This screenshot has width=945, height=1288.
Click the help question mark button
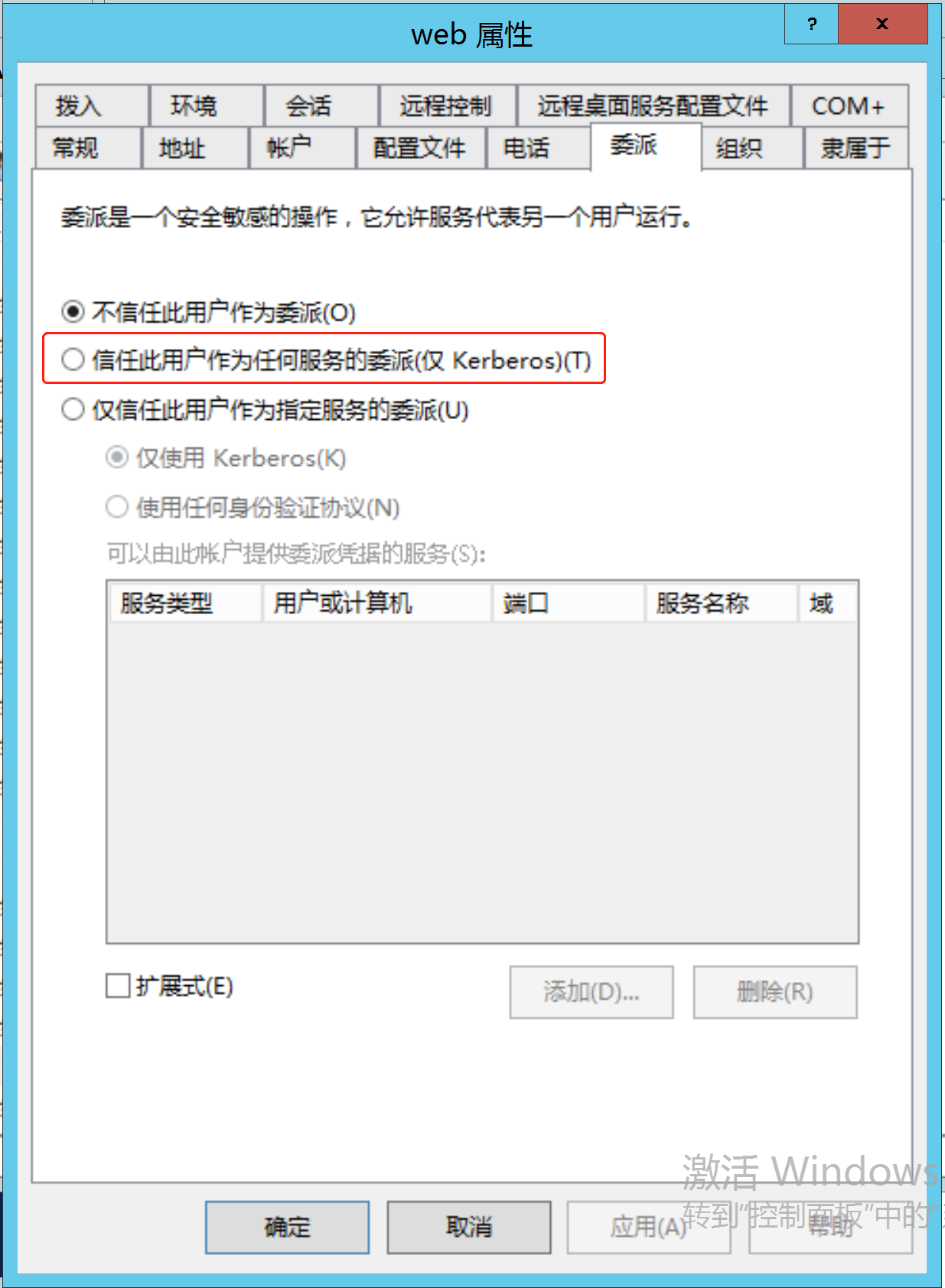811,24
